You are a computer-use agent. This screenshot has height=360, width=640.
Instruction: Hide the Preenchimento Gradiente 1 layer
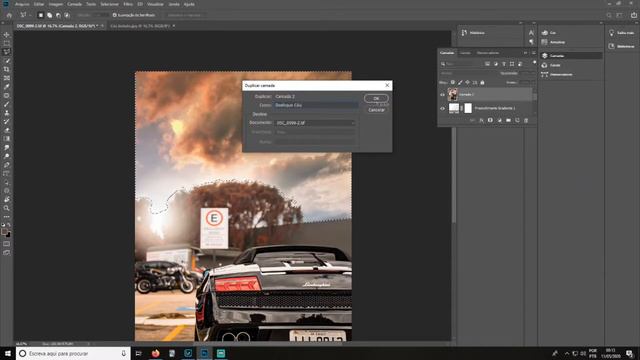pyautogui.click(x=442, y=108)
